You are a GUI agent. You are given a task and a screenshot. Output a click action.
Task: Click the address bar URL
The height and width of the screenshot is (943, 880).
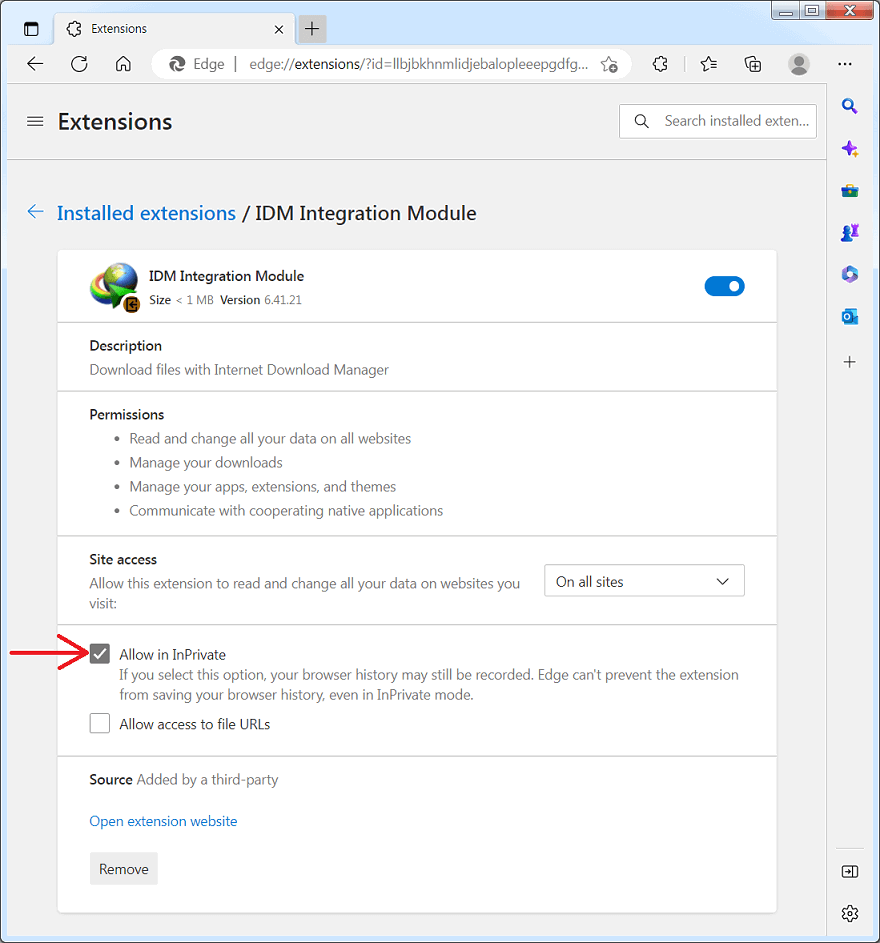pos(419,64)
